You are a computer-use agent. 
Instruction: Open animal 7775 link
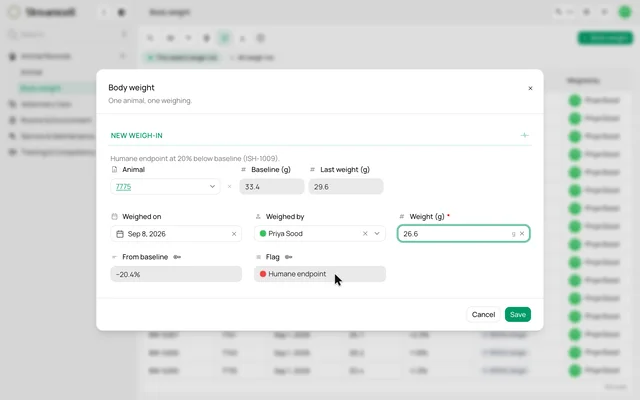click(123, 187)
